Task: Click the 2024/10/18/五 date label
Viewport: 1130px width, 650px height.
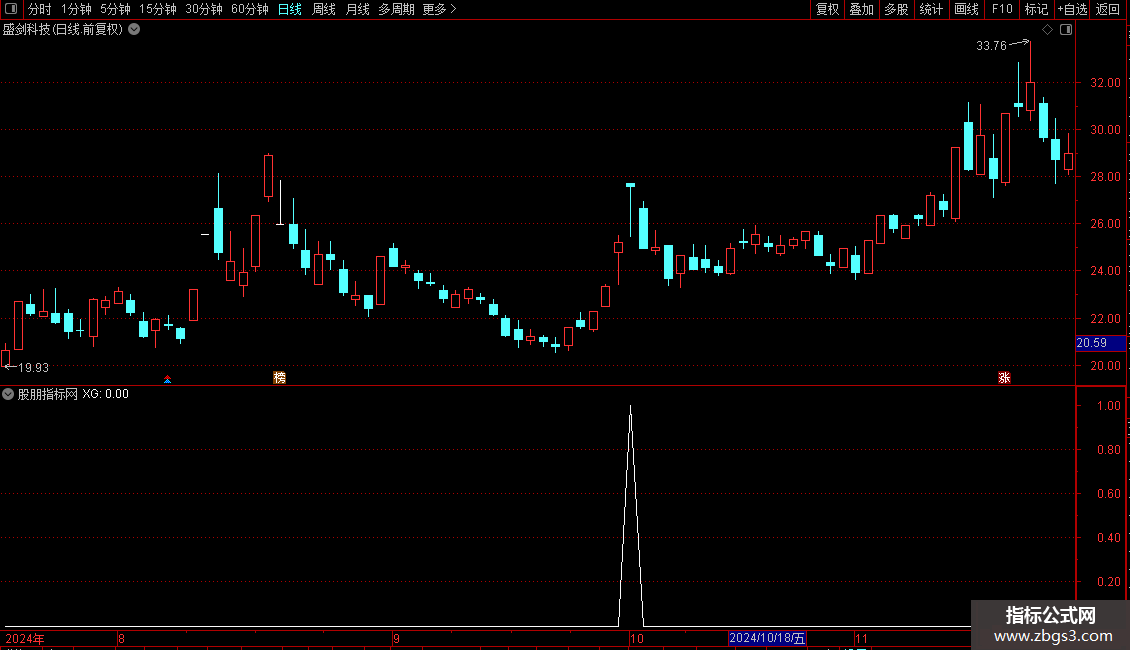Action: (x=767, y=638)
